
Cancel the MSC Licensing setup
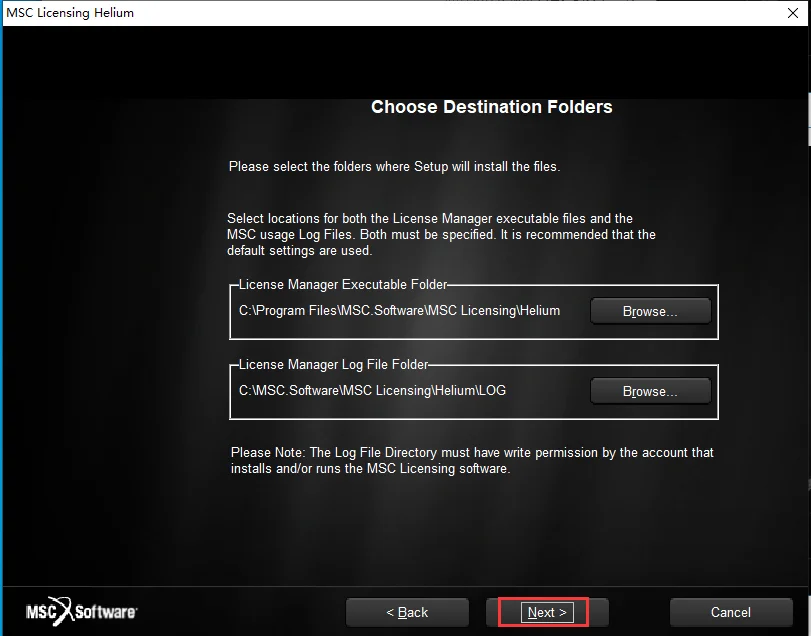point(731,612)
